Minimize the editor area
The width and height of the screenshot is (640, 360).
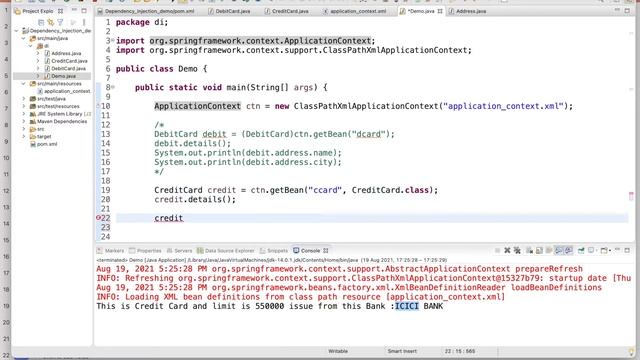[618, 10]
